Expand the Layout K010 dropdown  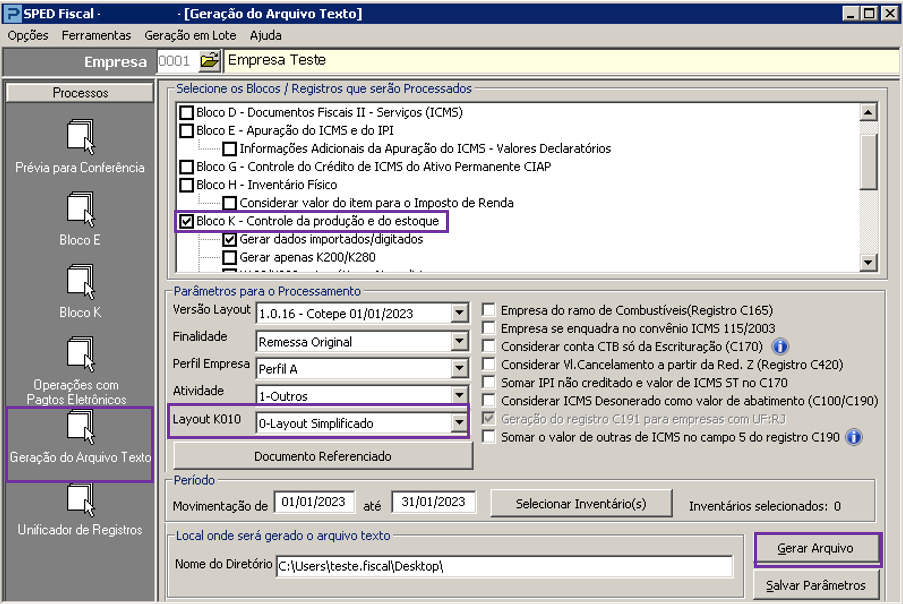(459, 423)
